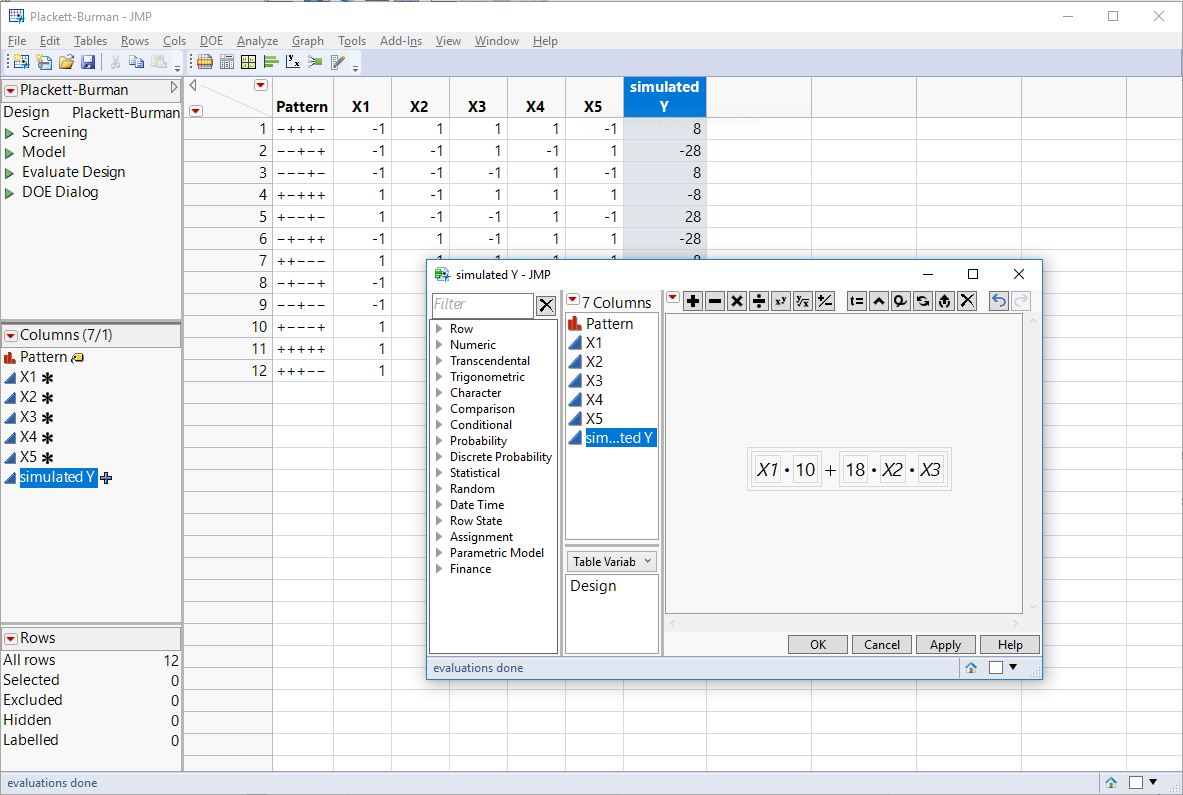The image size is (1183, 795).
Task: Open the Analyze menu
Action: tap(257, 41)
